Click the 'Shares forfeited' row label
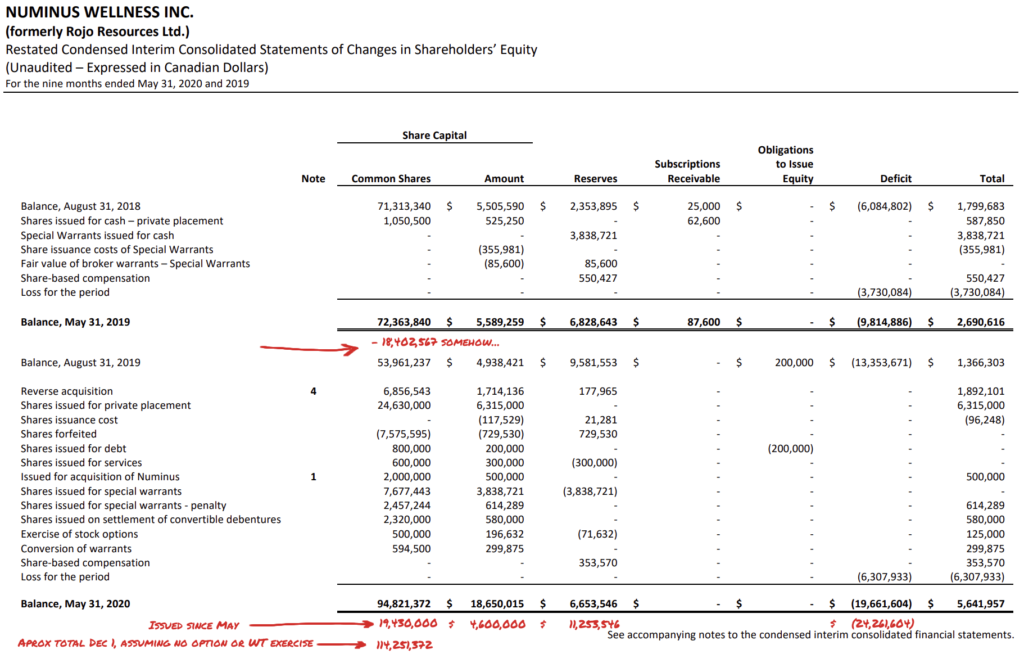 click(x=59, y=434)
